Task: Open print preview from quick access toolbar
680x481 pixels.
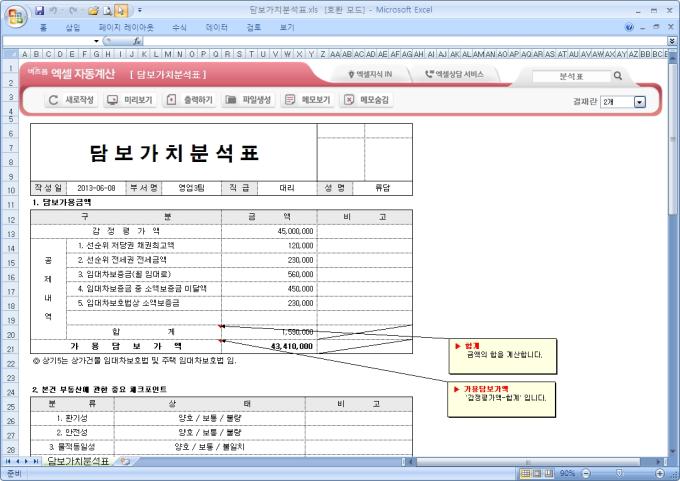Action: pyautogui.click(x=107, y=11)
